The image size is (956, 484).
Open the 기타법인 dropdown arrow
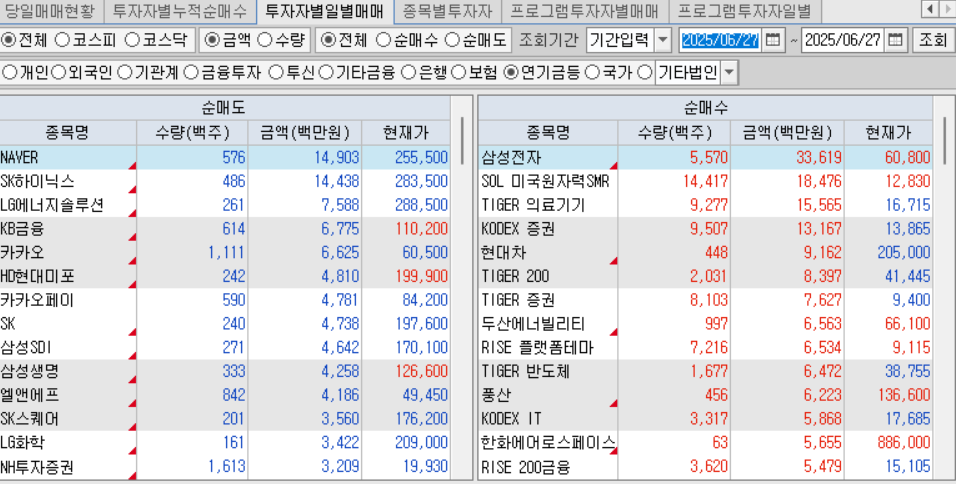point(729,73)
